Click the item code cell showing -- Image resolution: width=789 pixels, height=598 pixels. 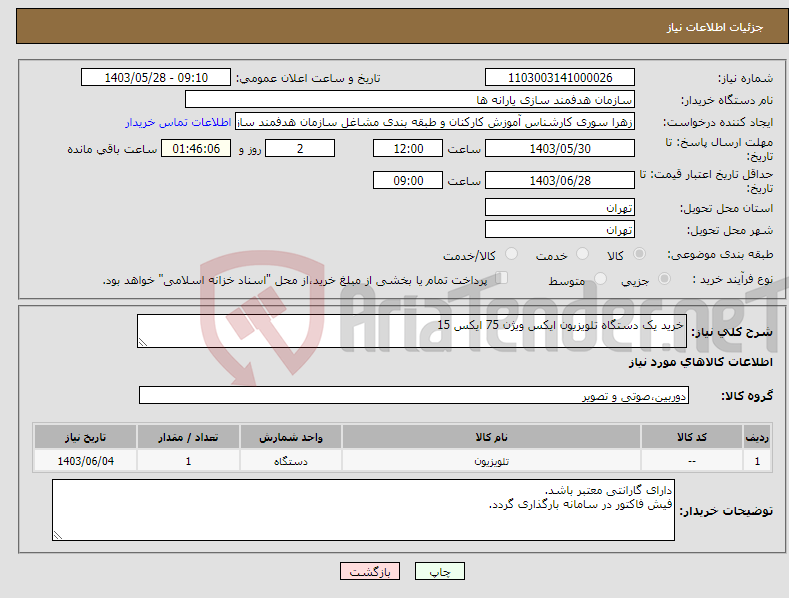pyautogui.click(x=692, y=461)
